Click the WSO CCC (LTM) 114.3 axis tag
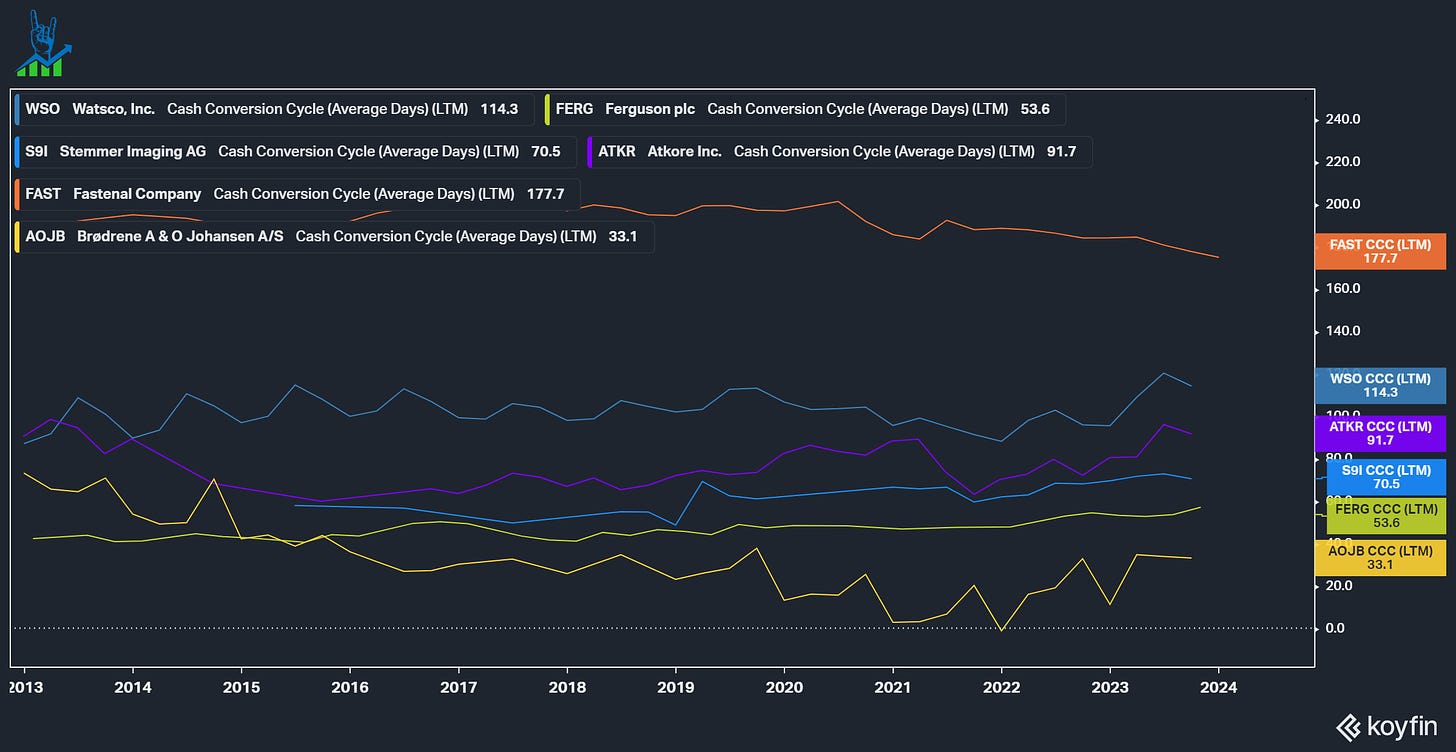The height and width of the screenshot is (752, 1456). point(1380,386)
